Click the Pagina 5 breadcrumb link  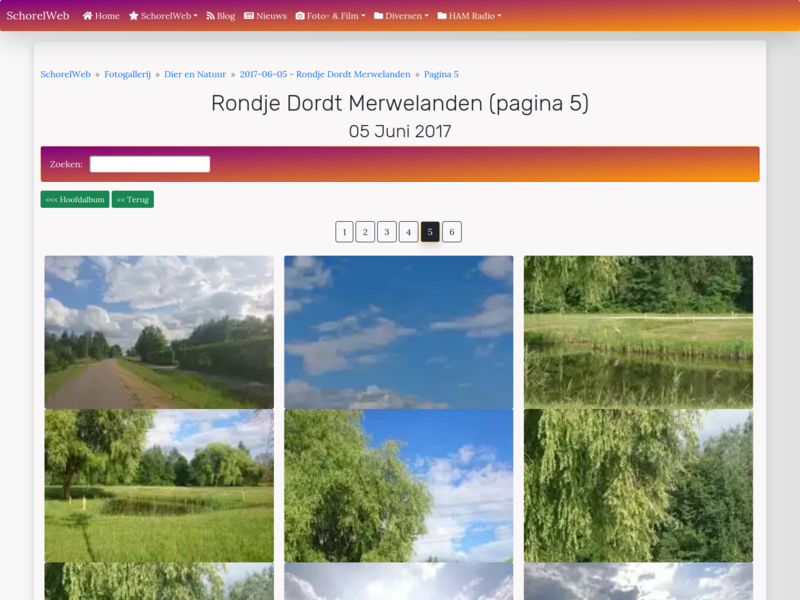tap(441, 74)
